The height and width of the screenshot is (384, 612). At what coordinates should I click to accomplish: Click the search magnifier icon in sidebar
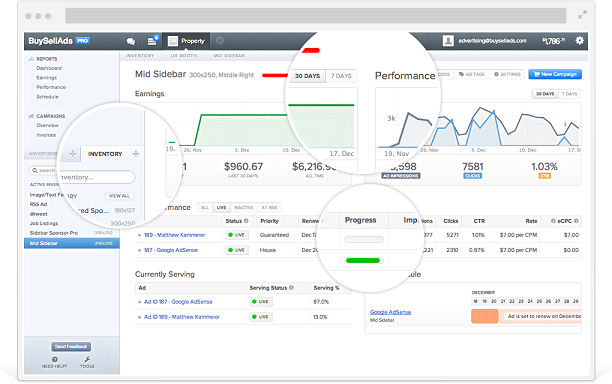point(35,171)
